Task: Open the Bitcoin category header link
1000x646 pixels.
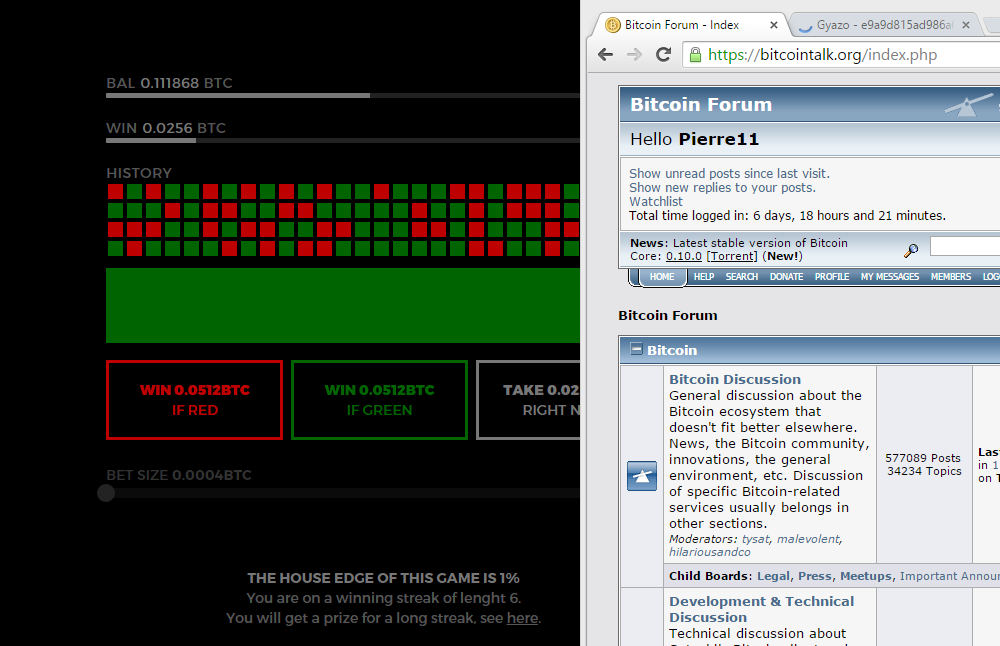Action: pyautogui.click(x=672, y=350)
